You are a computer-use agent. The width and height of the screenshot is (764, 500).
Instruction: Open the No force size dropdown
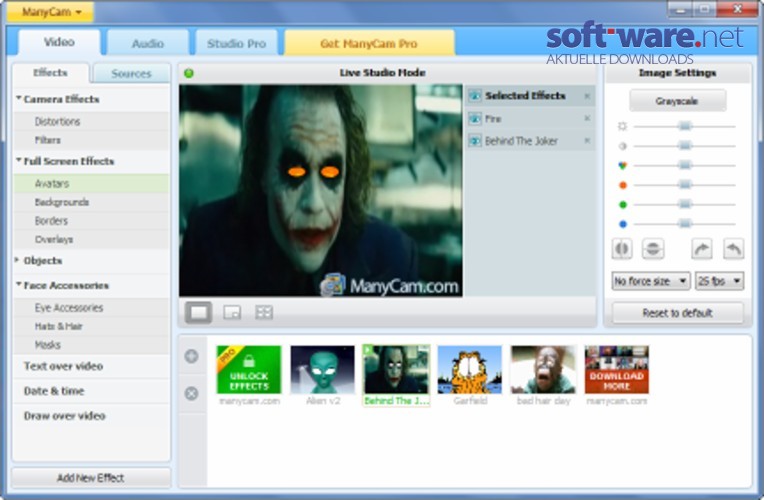tap(650, 281)
